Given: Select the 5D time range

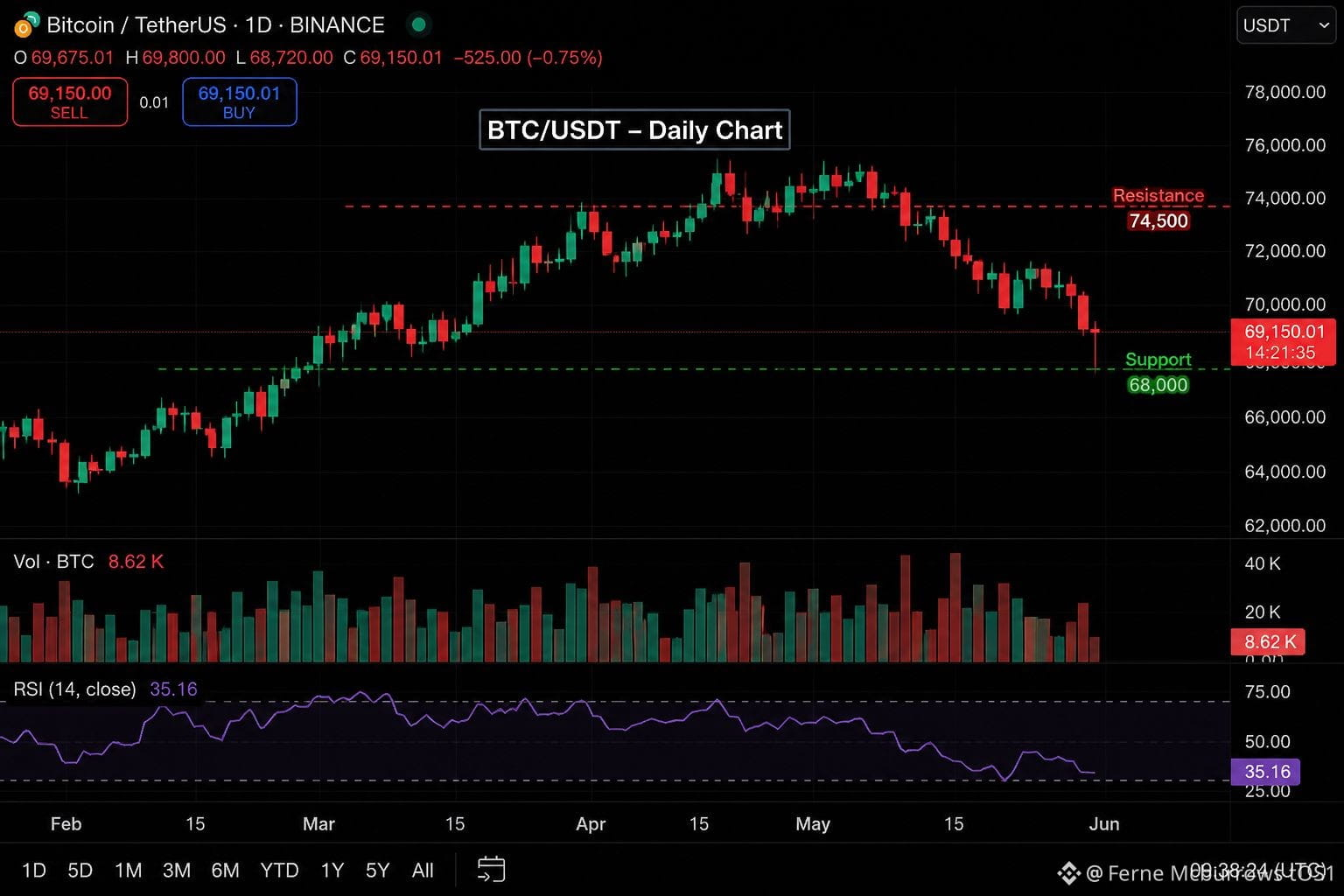Looking at the screenshot, I should 80,870.
